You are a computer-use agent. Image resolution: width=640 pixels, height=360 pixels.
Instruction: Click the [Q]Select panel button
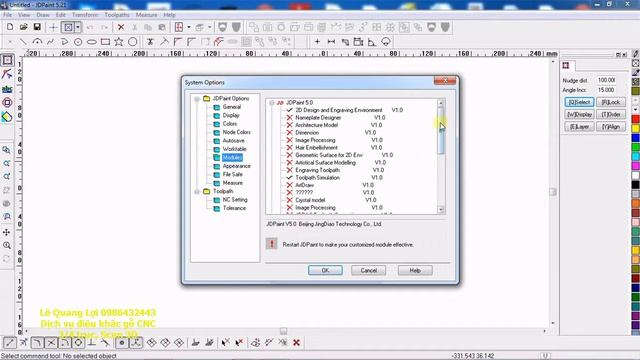[579, 102]
